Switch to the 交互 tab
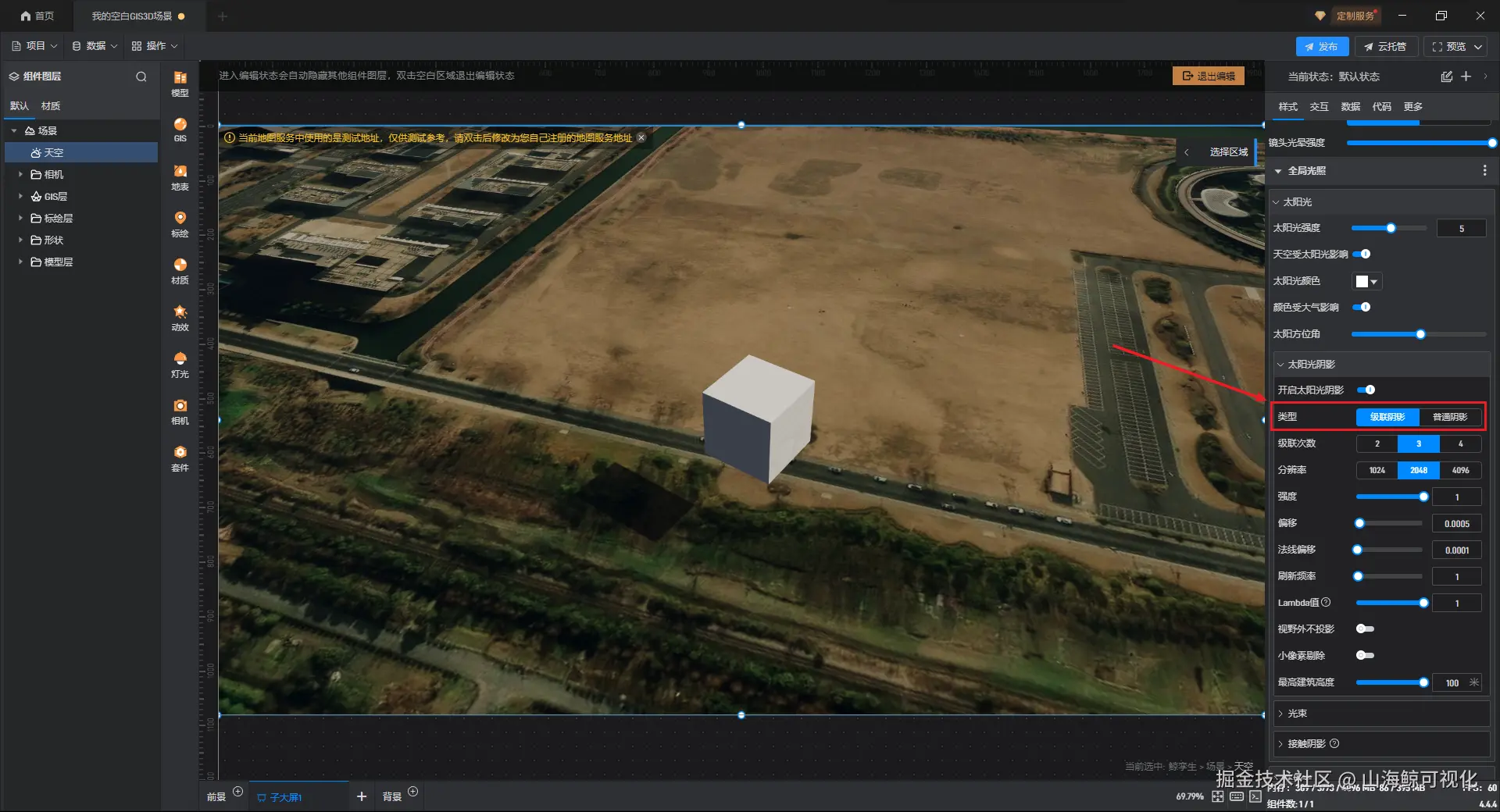This screenshot has height=812, width=1500. coord(1319,107)
